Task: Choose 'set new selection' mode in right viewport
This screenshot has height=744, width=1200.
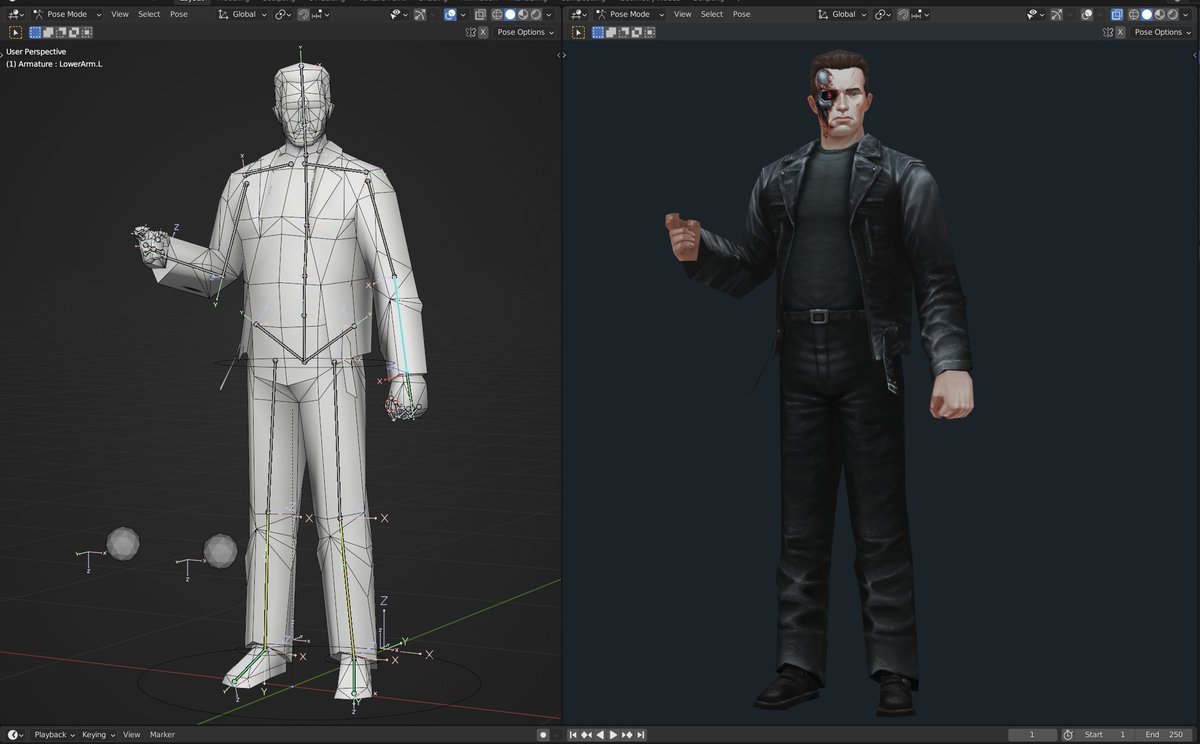Action: click(x=598, y=32)
